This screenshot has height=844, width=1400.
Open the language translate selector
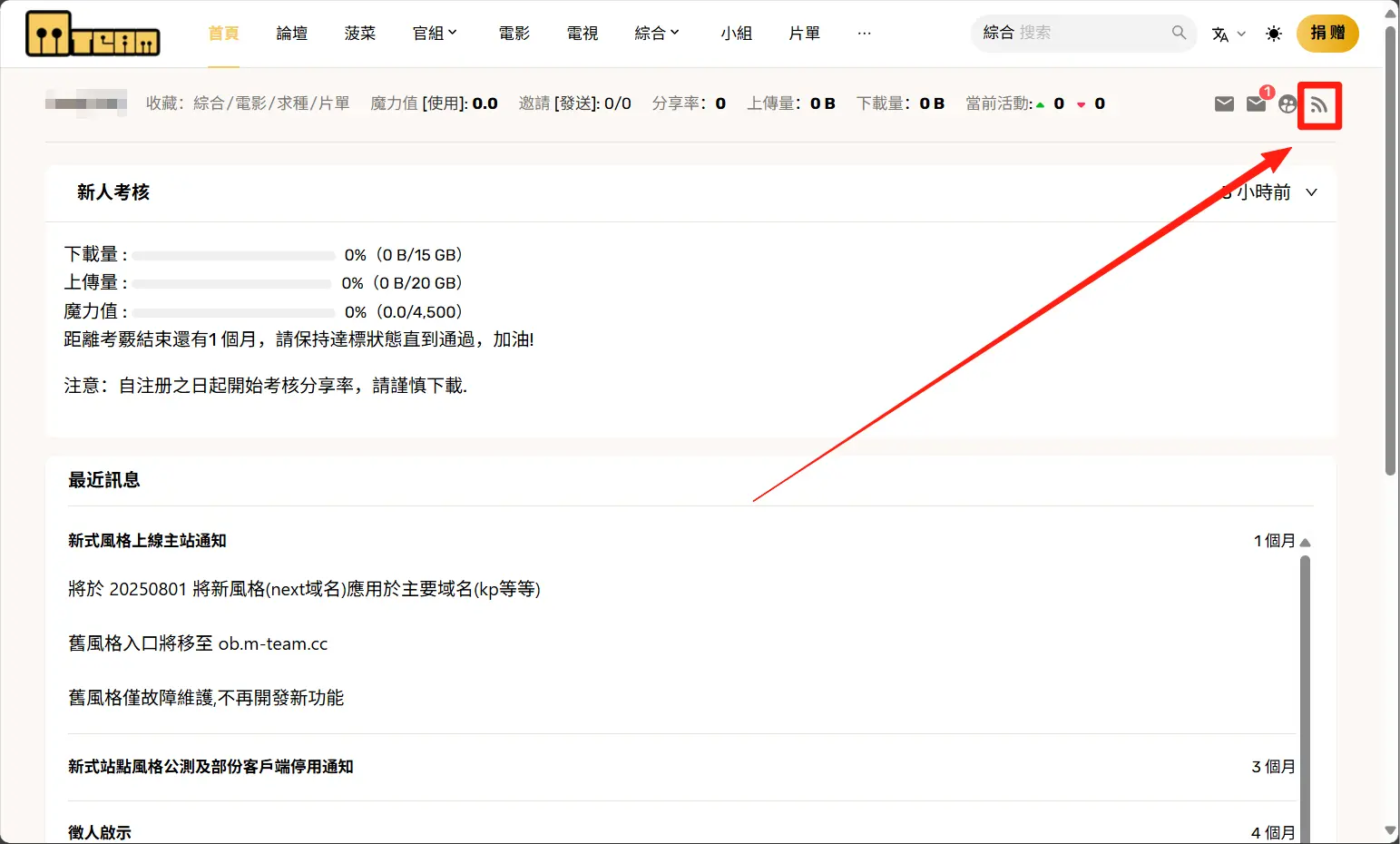[1228, 34]
